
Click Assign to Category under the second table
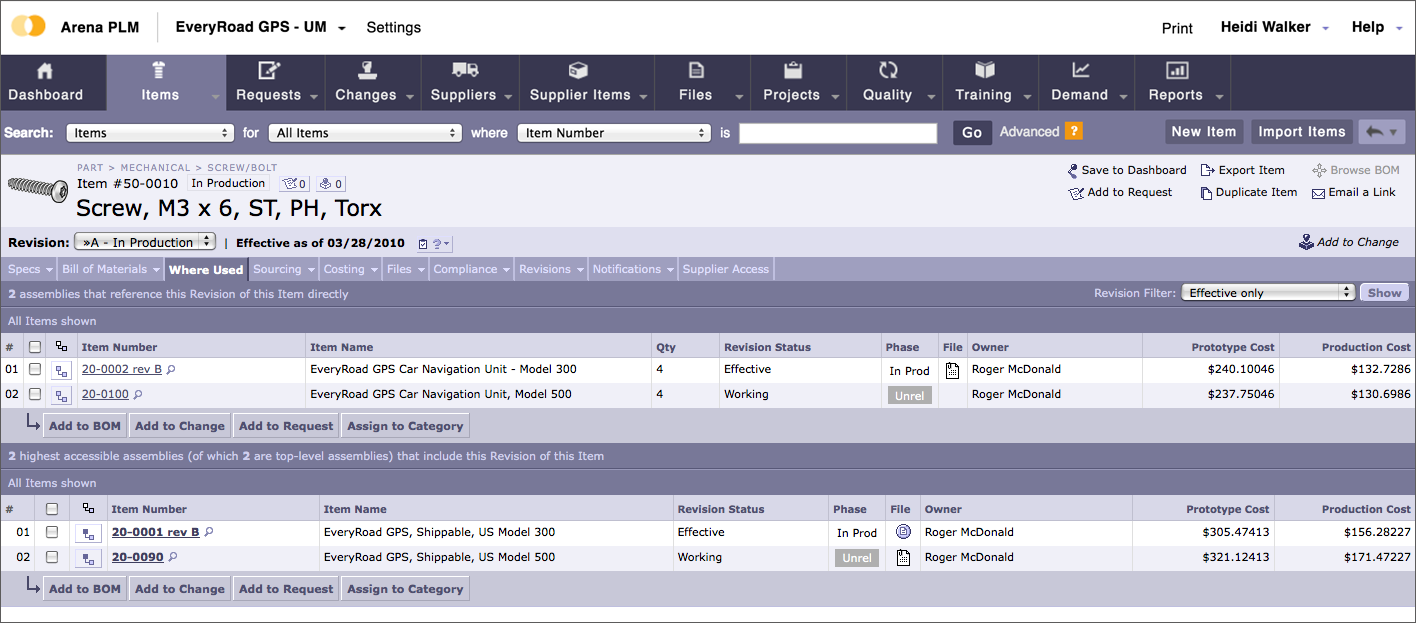[x=405, y=589]
